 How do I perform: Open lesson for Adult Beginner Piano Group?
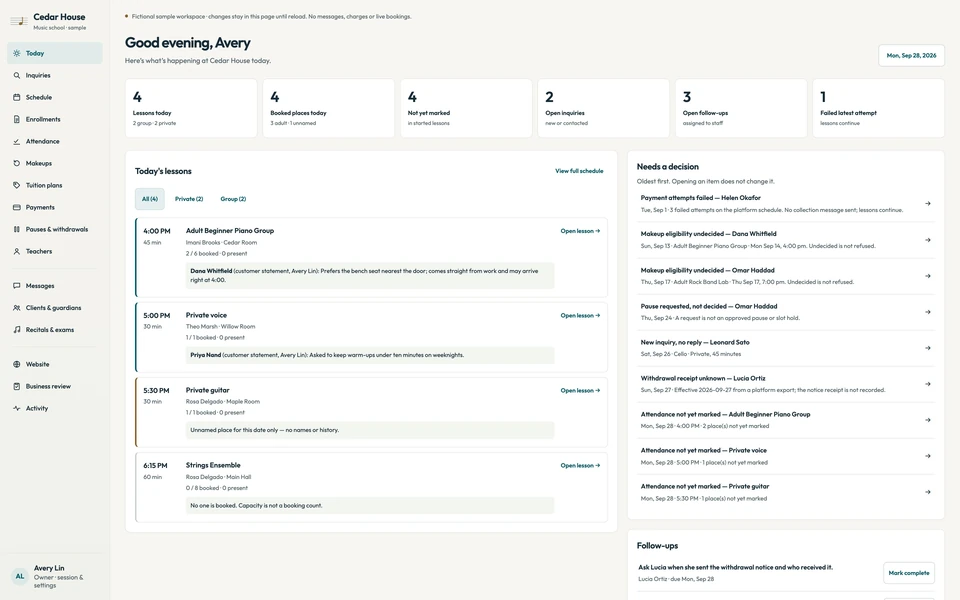[x=580, y=231]
